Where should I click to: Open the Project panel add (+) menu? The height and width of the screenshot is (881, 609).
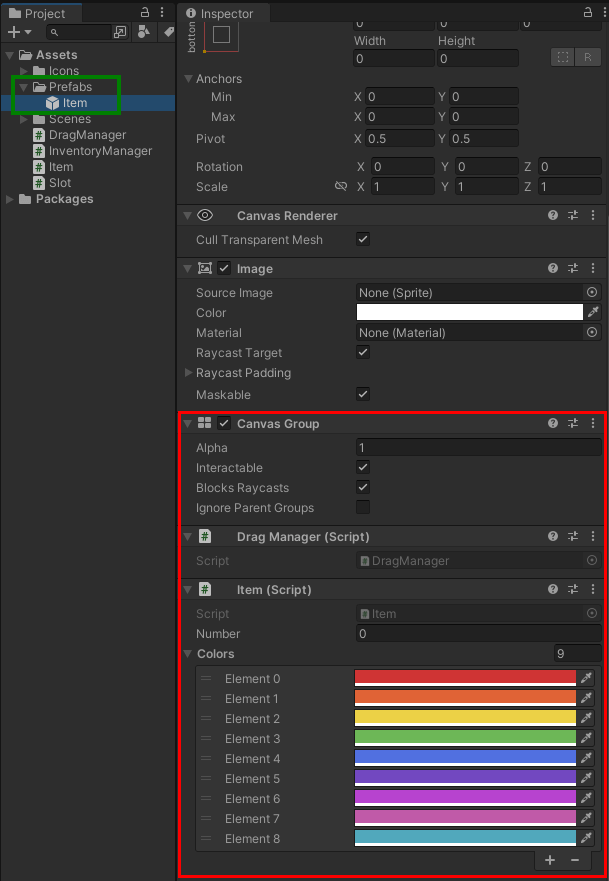pyautogui.click(x=19, y=33)
